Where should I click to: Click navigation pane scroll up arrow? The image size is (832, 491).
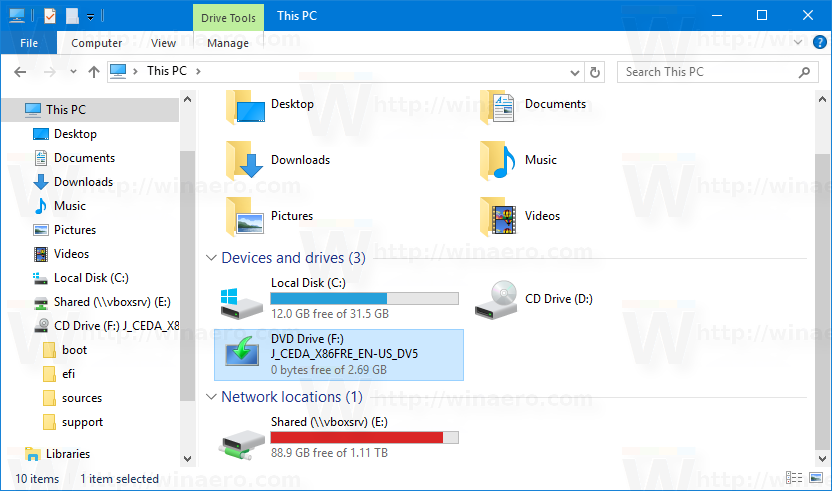point(187,99)
